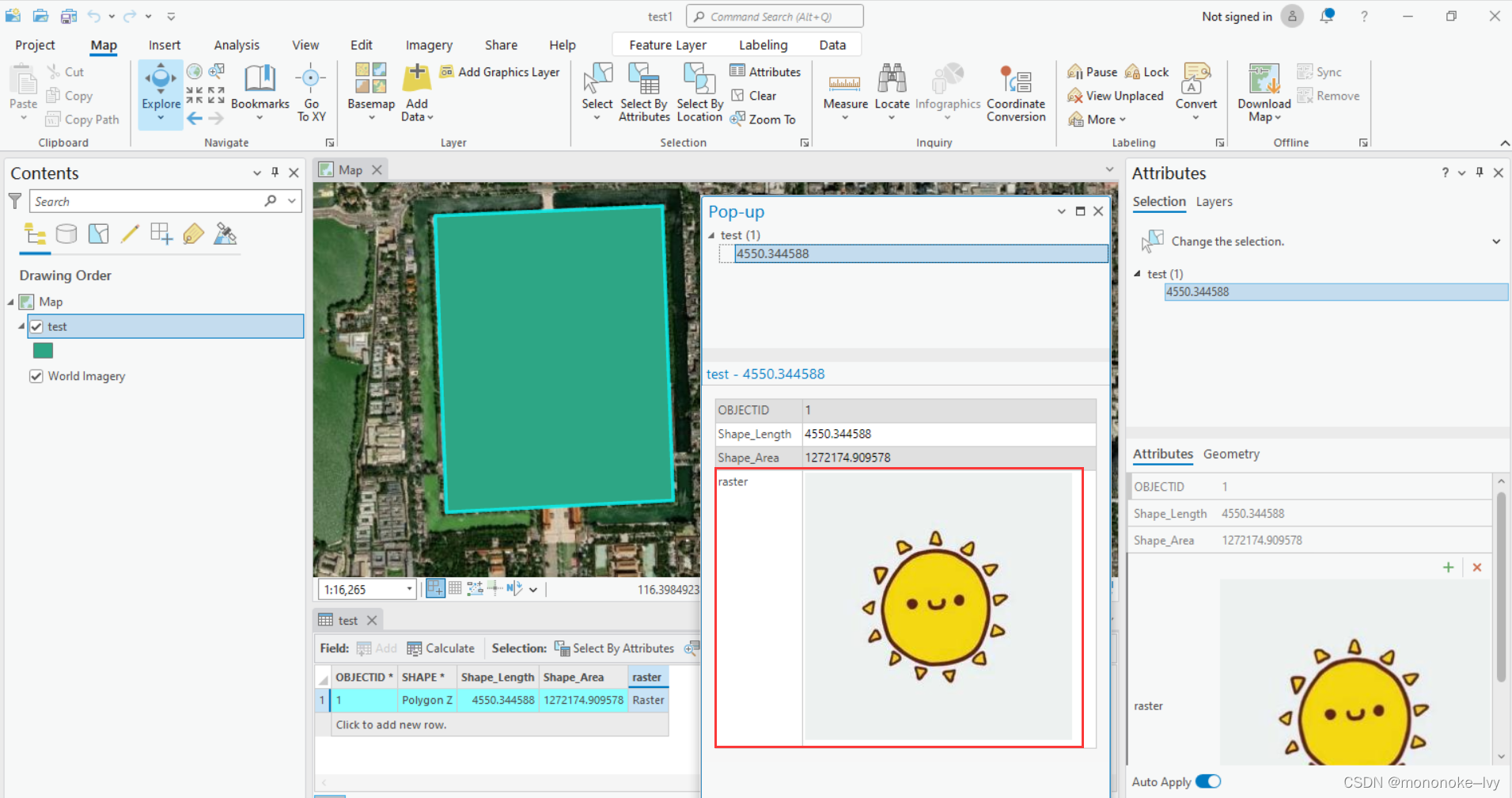Open the Bookmarks menu icon
Screen dimensions: 1512x798
[x=260, y=79]
